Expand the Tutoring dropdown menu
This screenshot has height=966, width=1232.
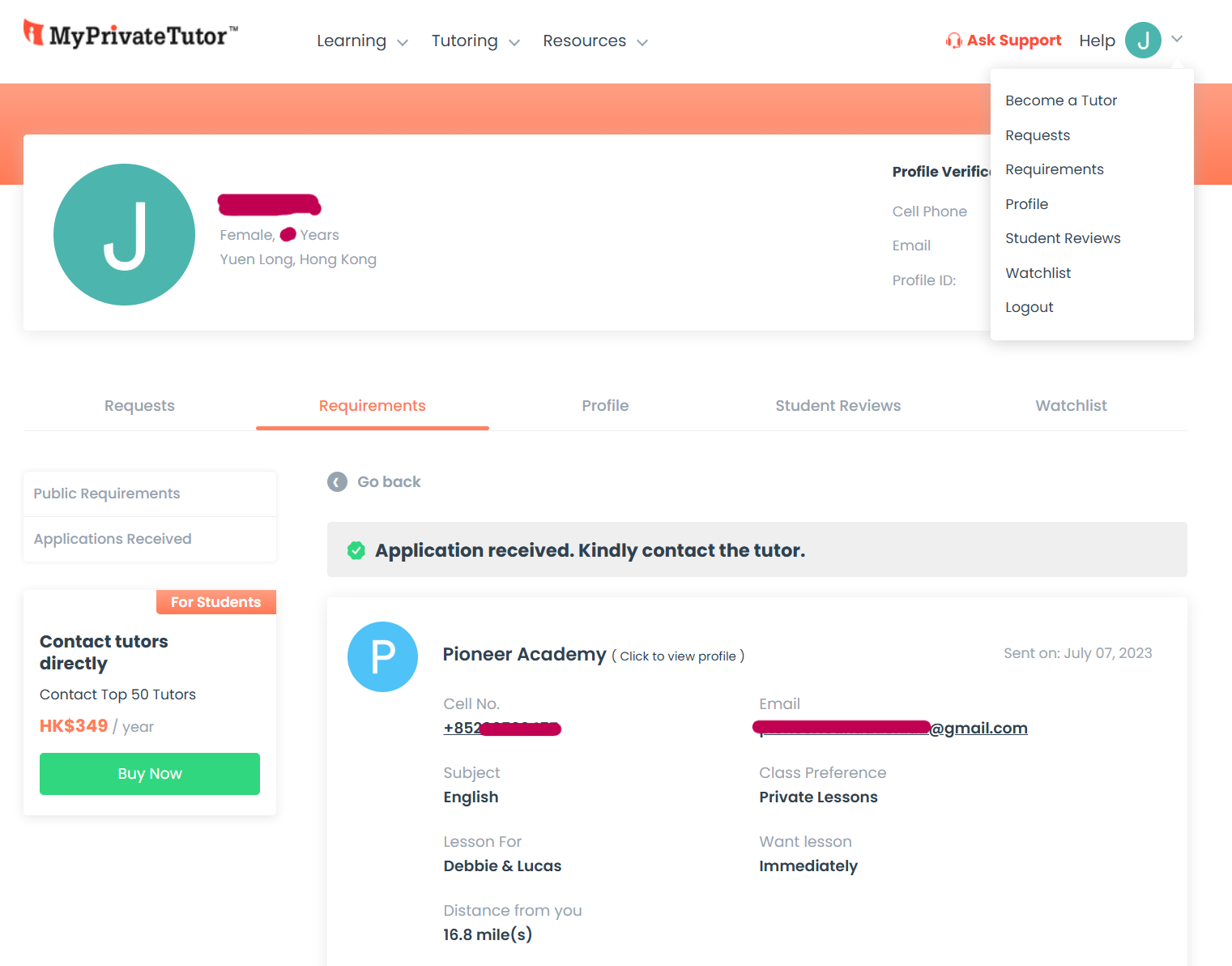pos(475,41)
